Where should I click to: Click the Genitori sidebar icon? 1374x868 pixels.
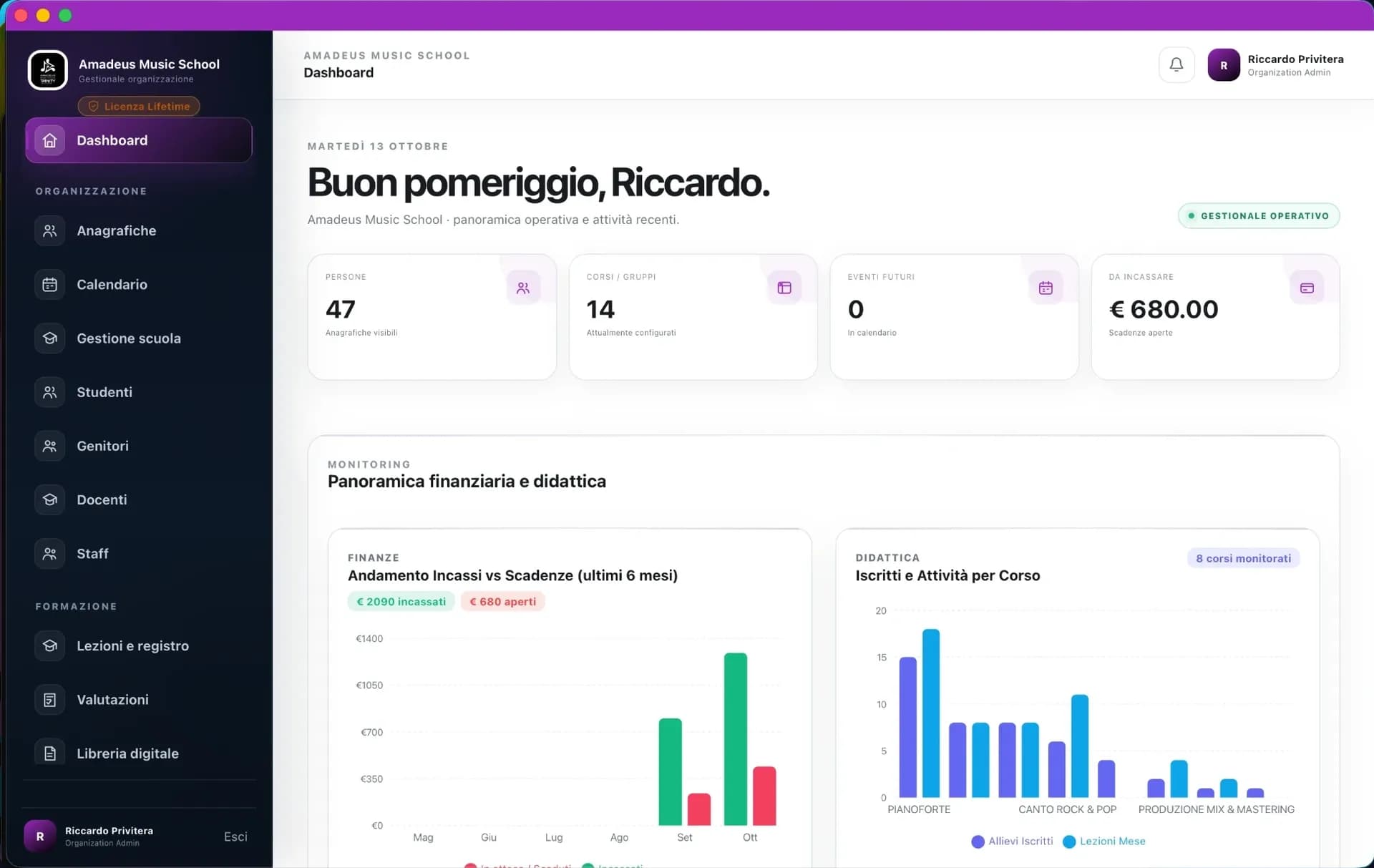[49, 446]
